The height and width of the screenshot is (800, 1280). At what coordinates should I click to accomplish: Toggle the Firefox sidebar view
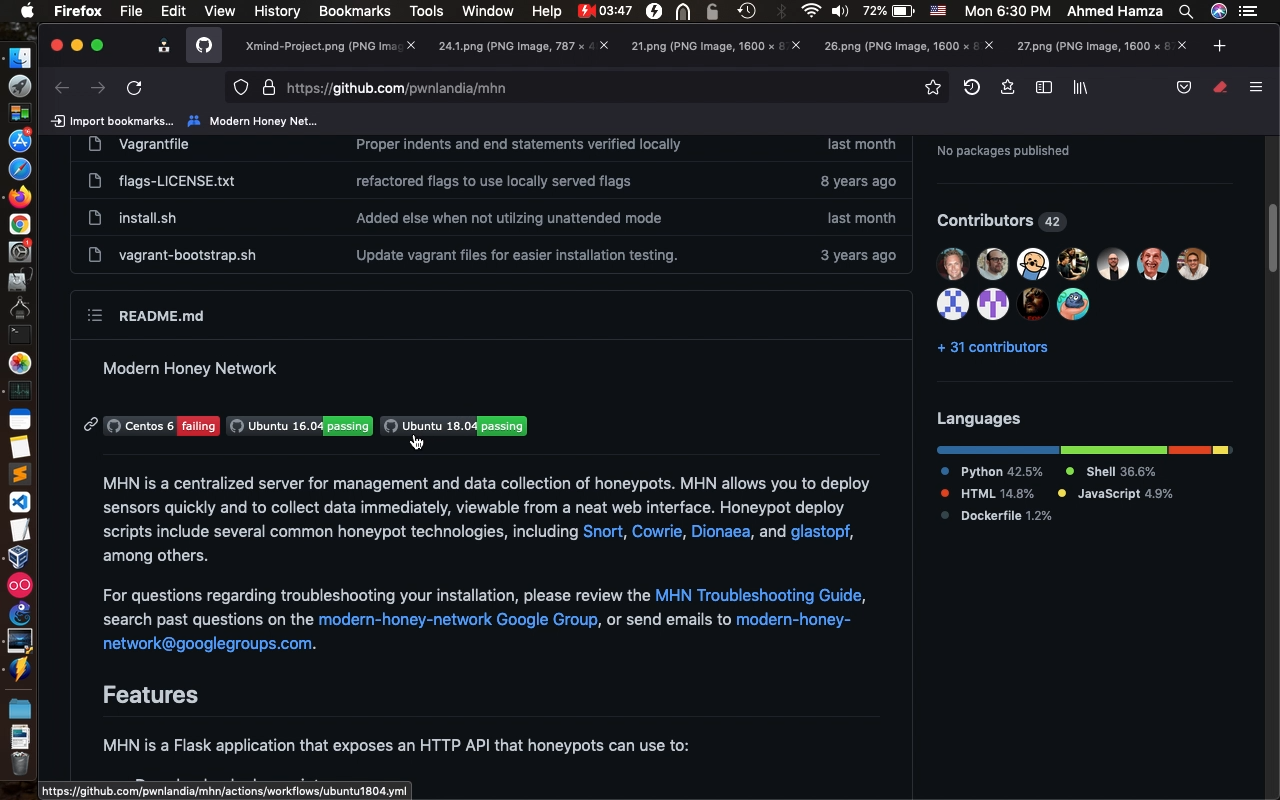pyautogui.click(x=1044, y=88)
